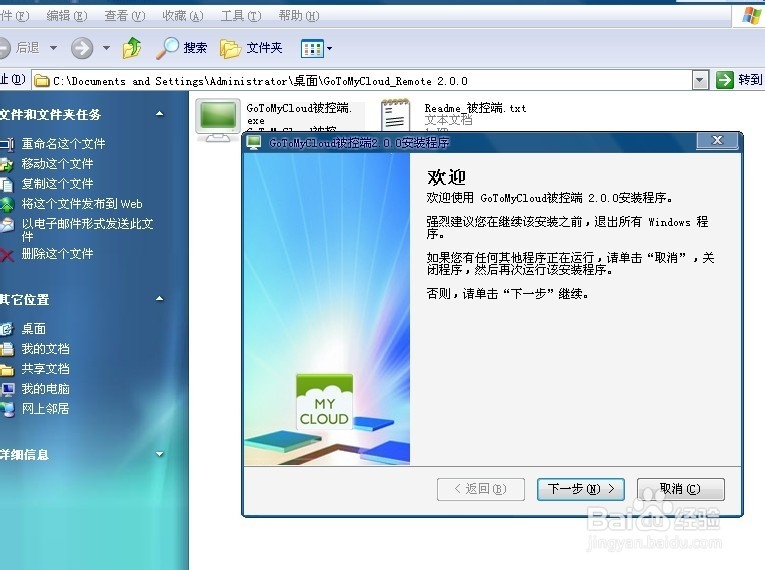The height and width of the screenshot is (570, 765).
Task: Open the Views dropdown arrow
Action: click(x=329, y=48)
